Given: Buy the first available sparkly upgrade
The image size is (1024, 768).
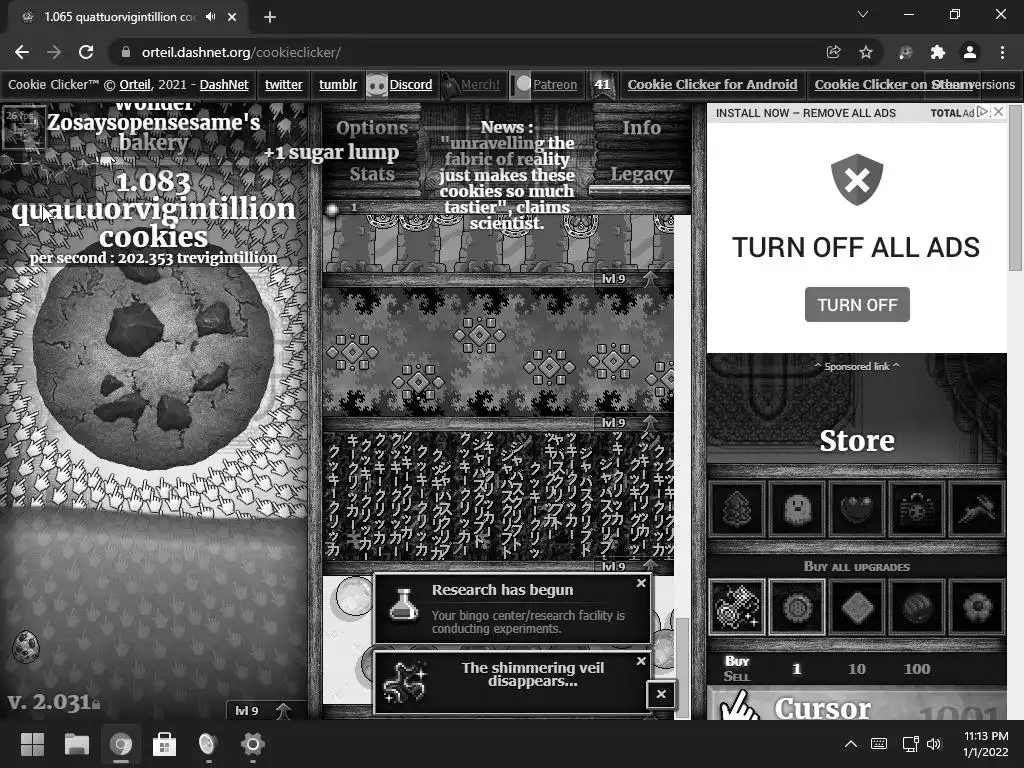Looking at the screenshot, I should click(737, 607).
